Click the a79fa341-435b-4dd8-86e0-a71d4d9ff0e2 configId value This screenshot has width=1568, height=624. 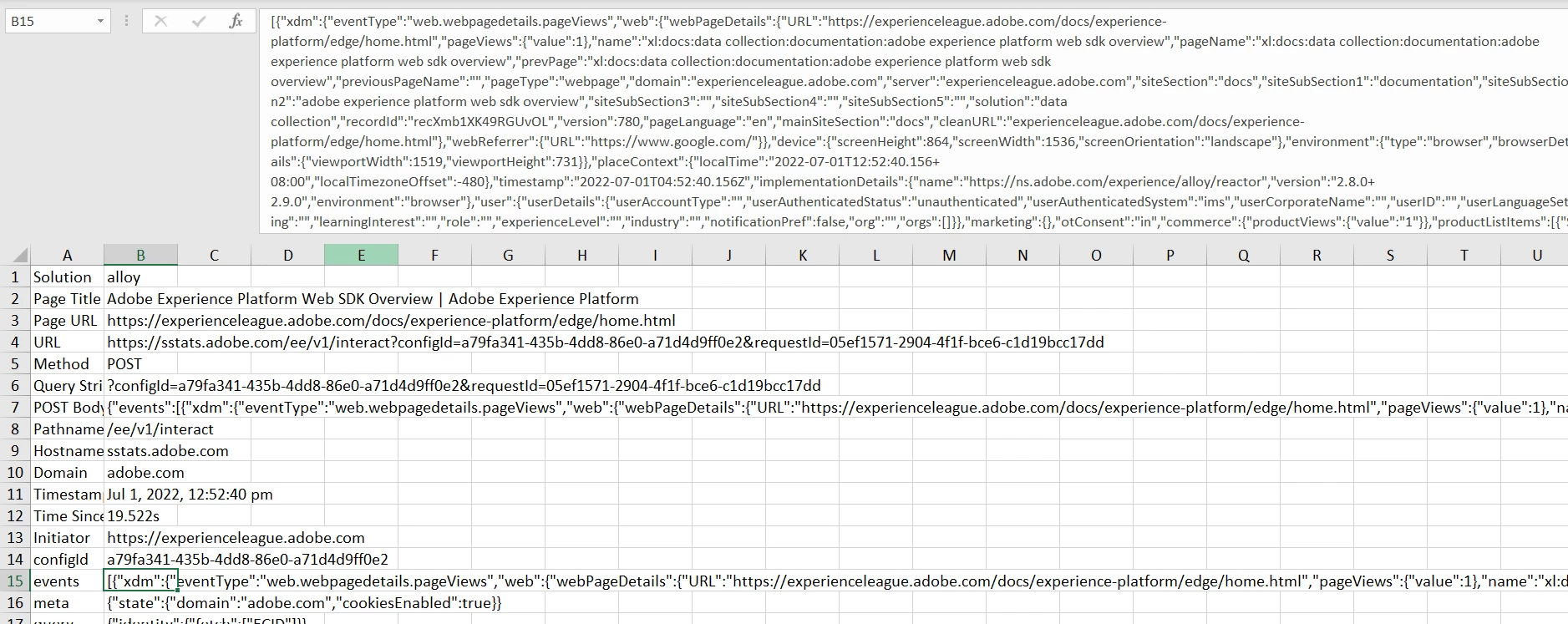(247, 559)
